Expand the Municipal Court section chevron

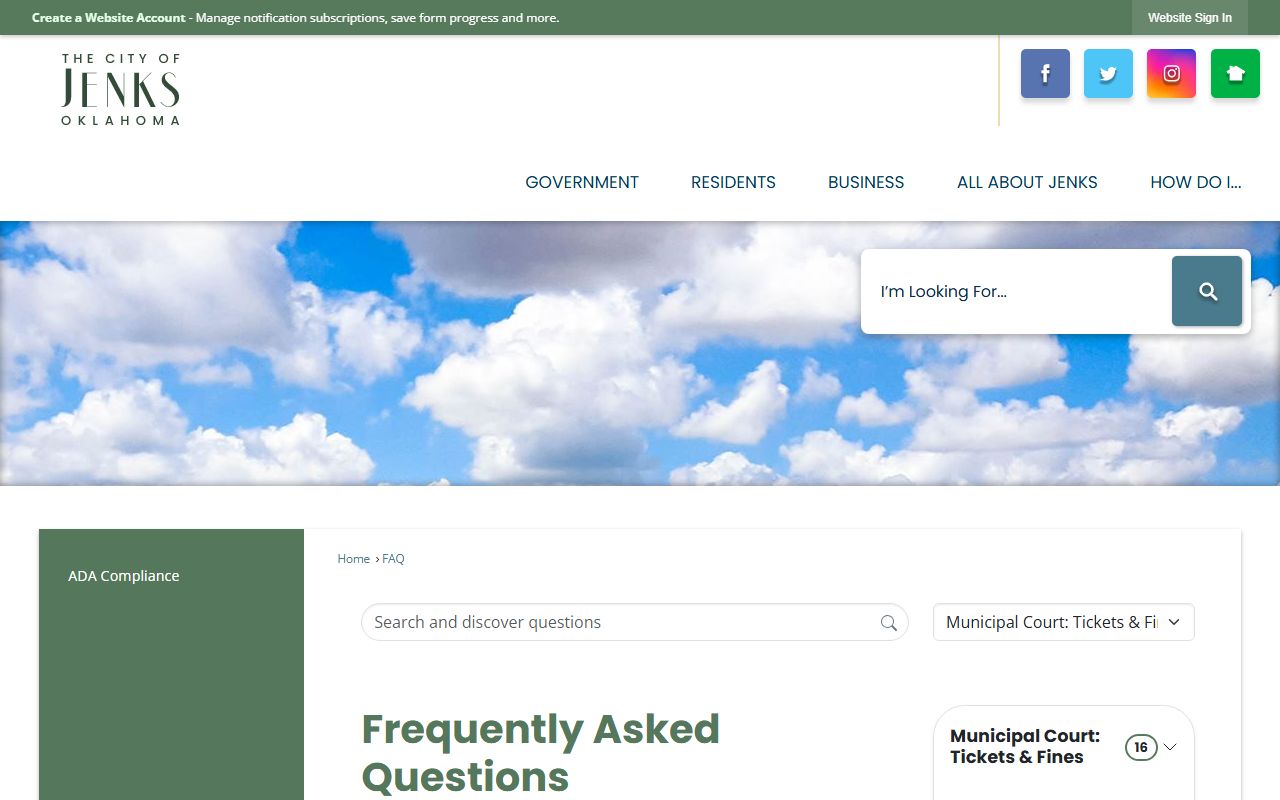[x=1171, y=747]
